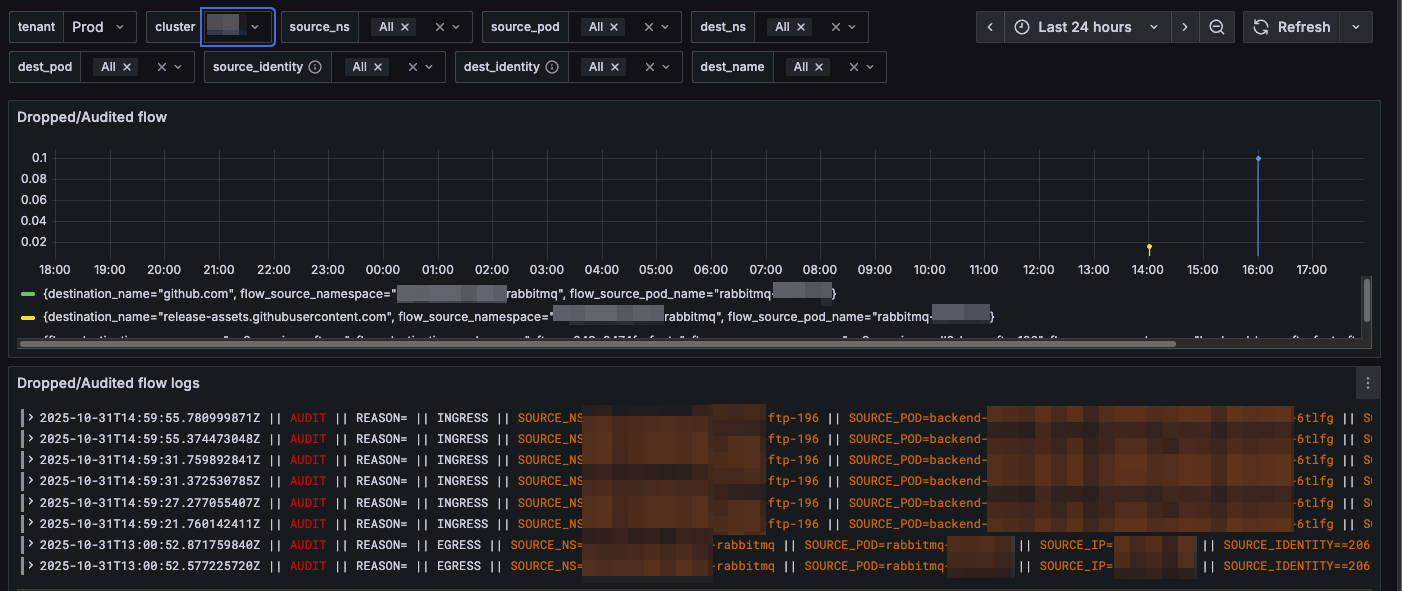The height and width of the screenshot is (591, 1402).
Task: Shift time range backward with left arrow
Action: point(990,27)
